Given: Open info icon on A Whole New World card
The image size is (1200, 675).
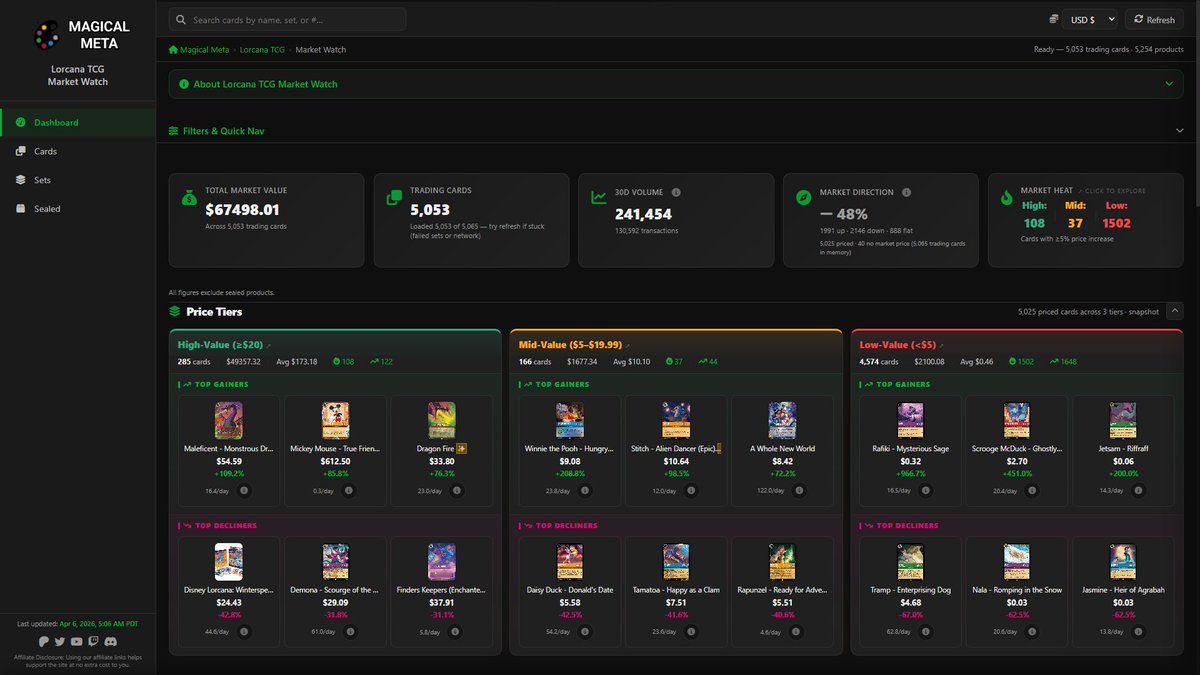Looking at the screenshot, I should click(799, 491).
